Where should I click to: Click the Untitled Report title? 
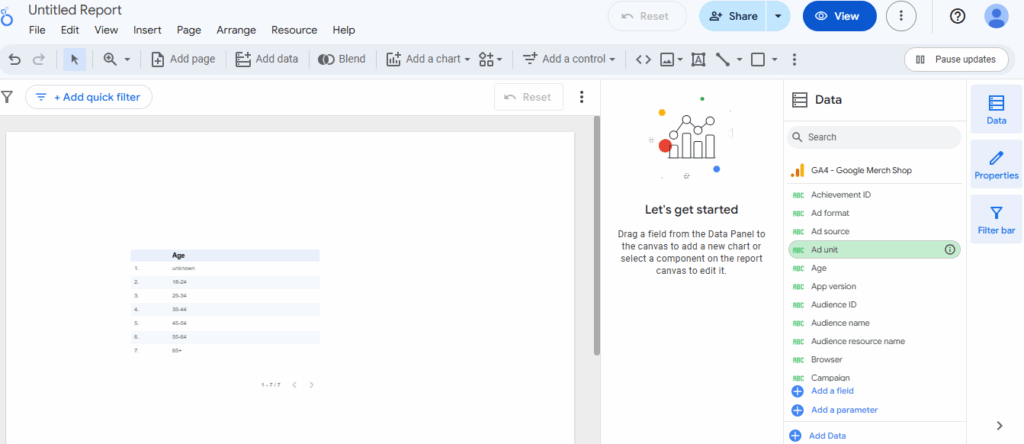(x=74, y=10)
